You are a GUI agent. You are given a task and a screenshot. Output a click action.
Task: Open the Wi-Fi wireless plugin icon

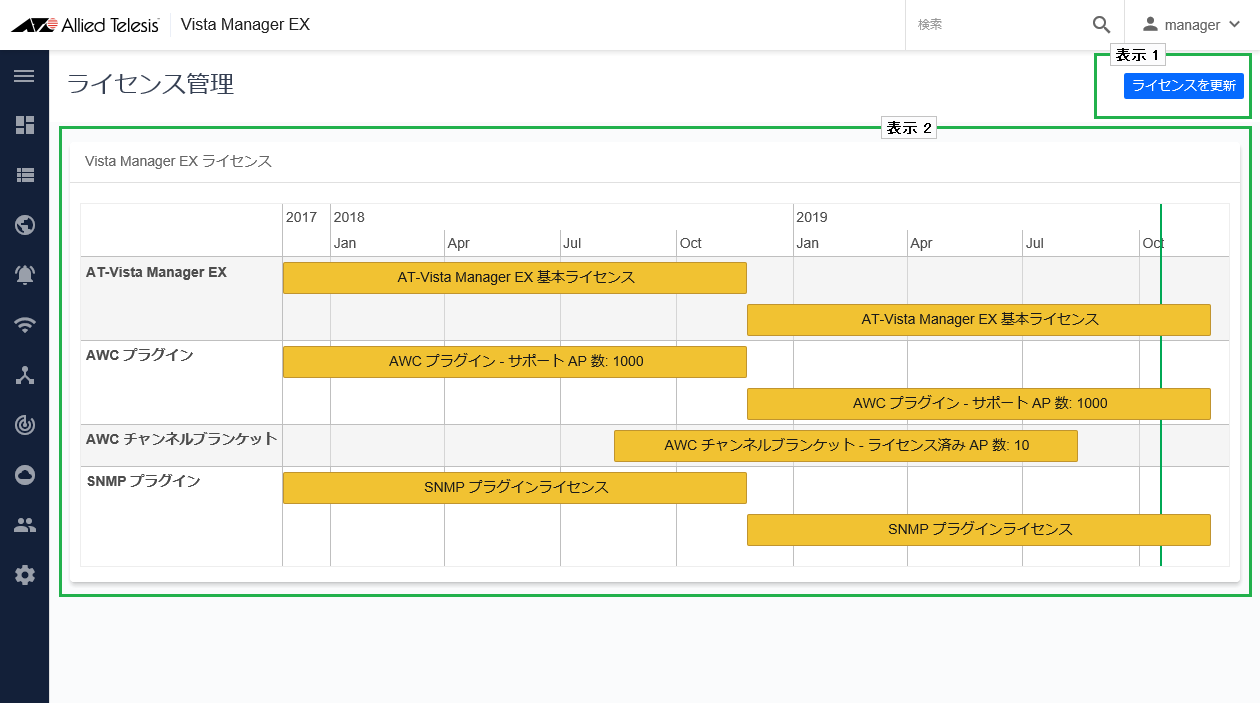pyautogui.click(x=24, y=324)
